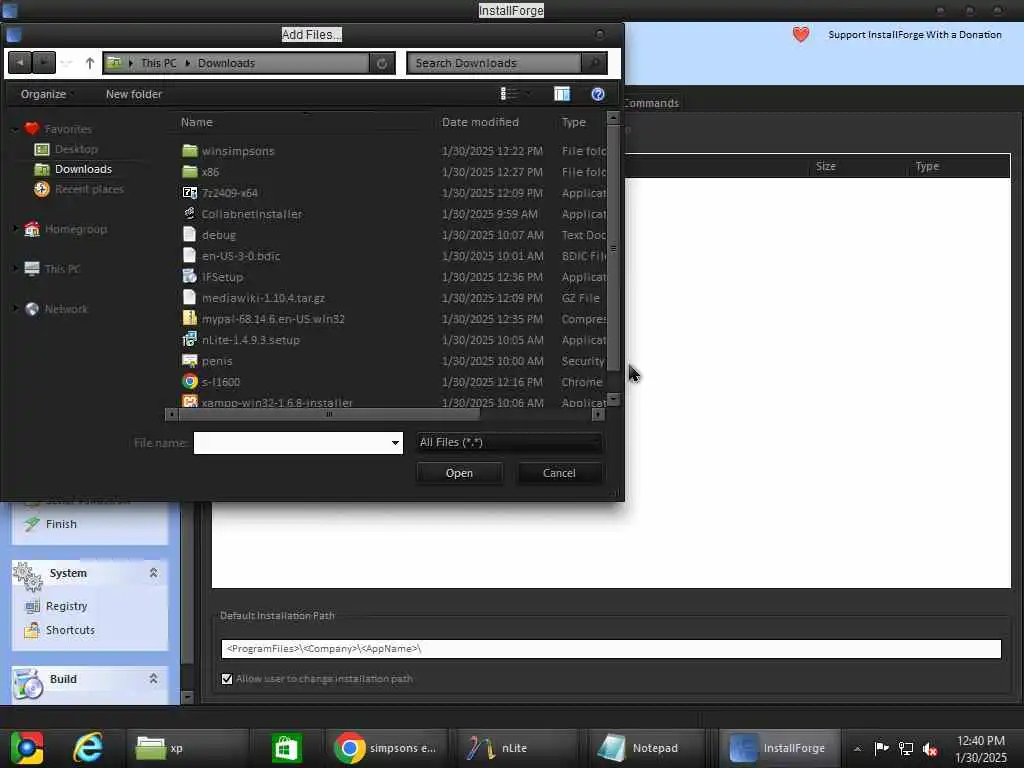The width and height of the screenshot is (1024, 768).
Task: Click the Open button
Action: click(x=459, y=473)
